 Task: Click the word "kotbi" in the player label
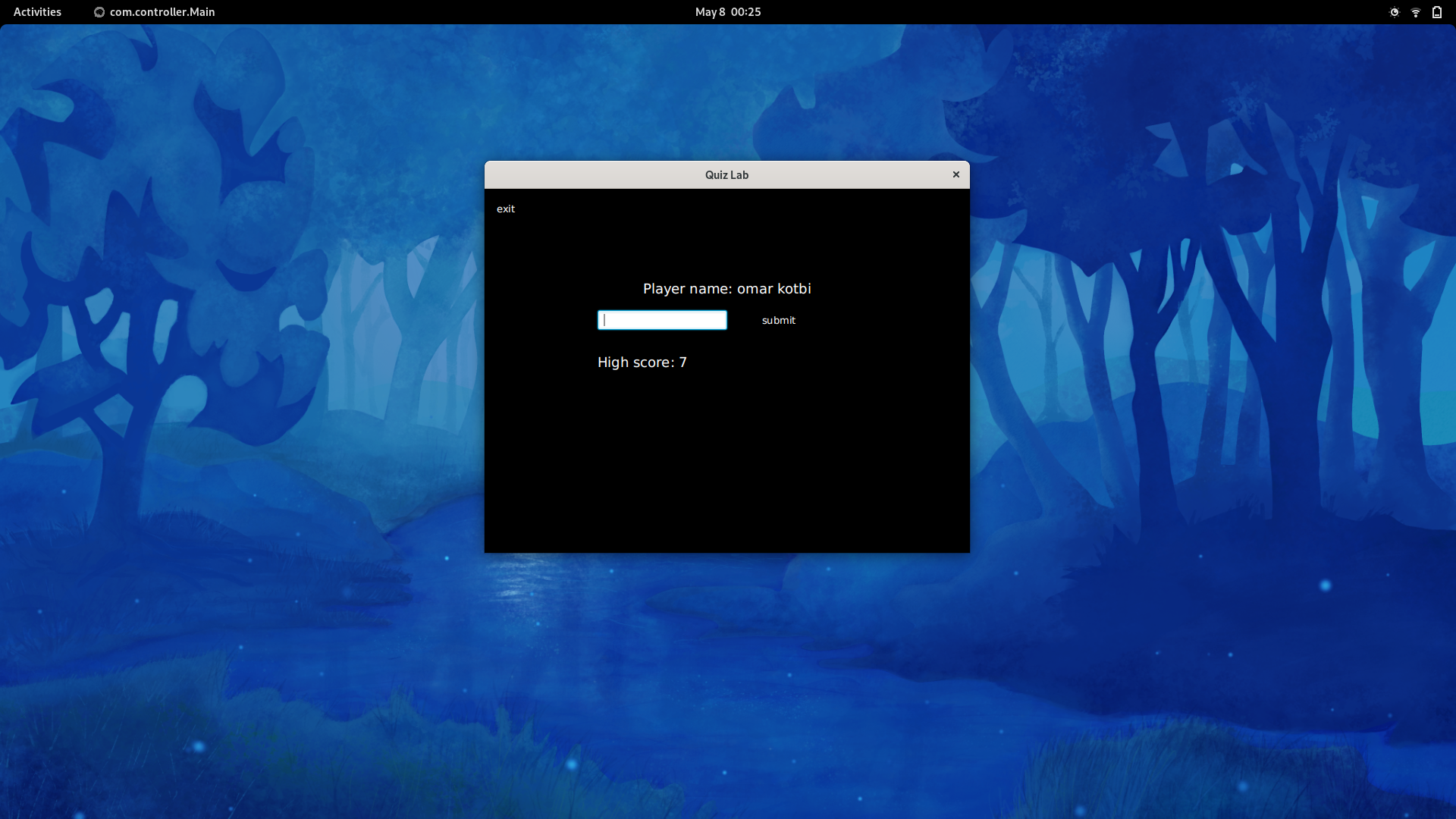(794, 289)
